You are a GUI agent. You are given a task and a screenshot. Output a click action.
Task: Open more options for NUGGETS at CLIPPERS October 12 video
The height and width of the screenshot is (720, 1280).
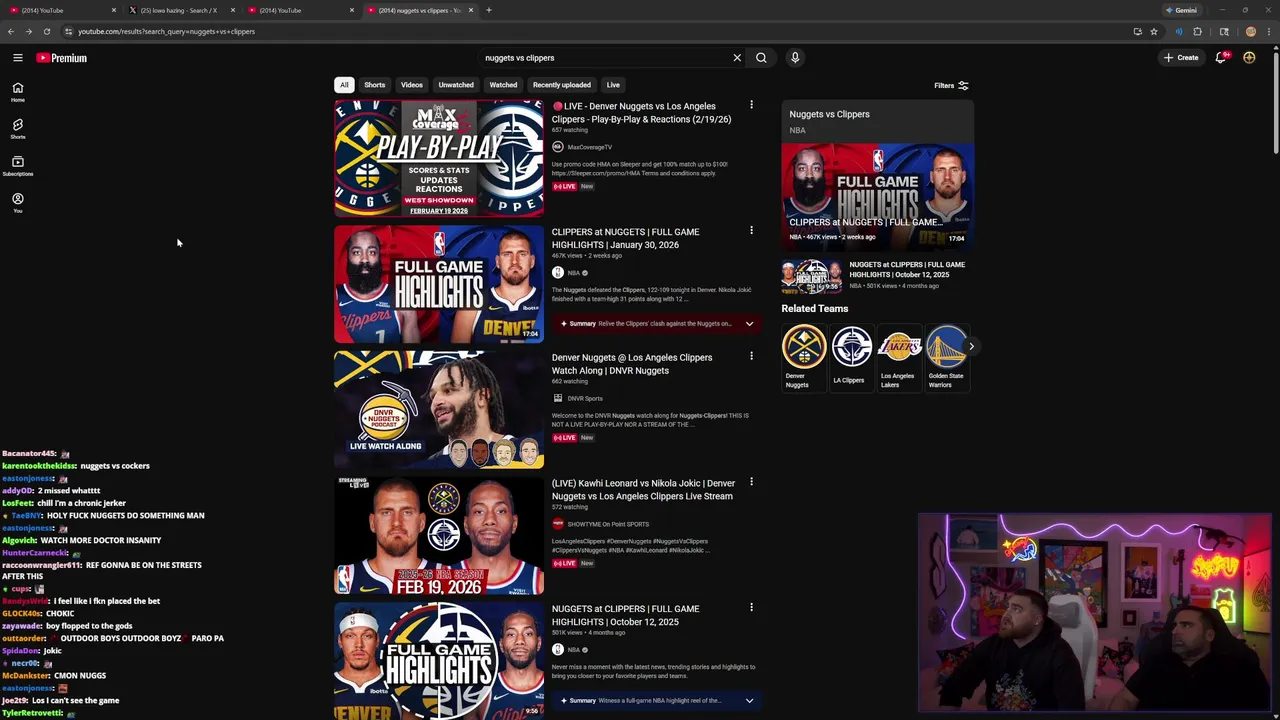point(751,608)
